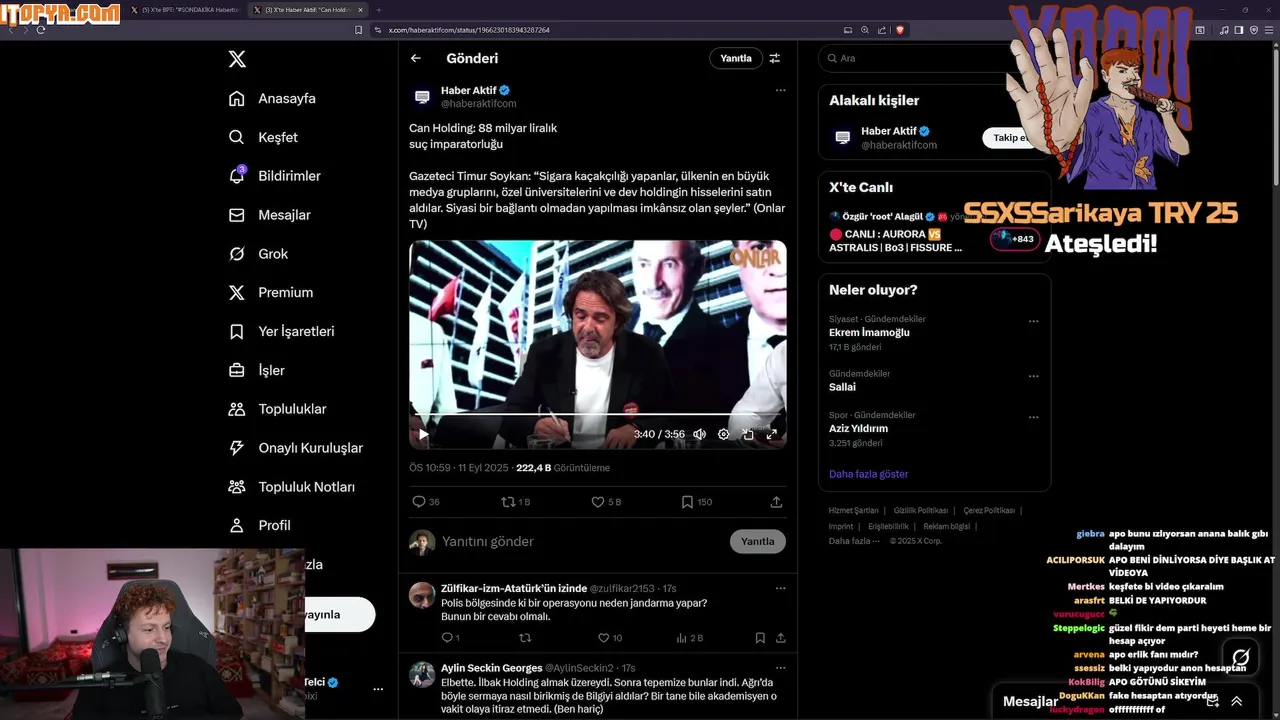Open Topluluk Notları page
Image resolution: width=1280 pixels, height=720 pixels.
click(291, 487)
